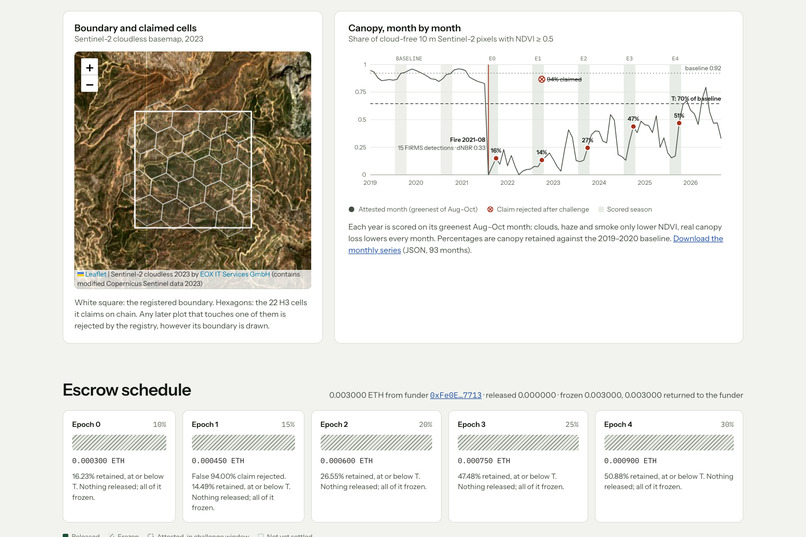806x537 pixels.
Task: Download the monthly series JSON
Action: [536, 244]
